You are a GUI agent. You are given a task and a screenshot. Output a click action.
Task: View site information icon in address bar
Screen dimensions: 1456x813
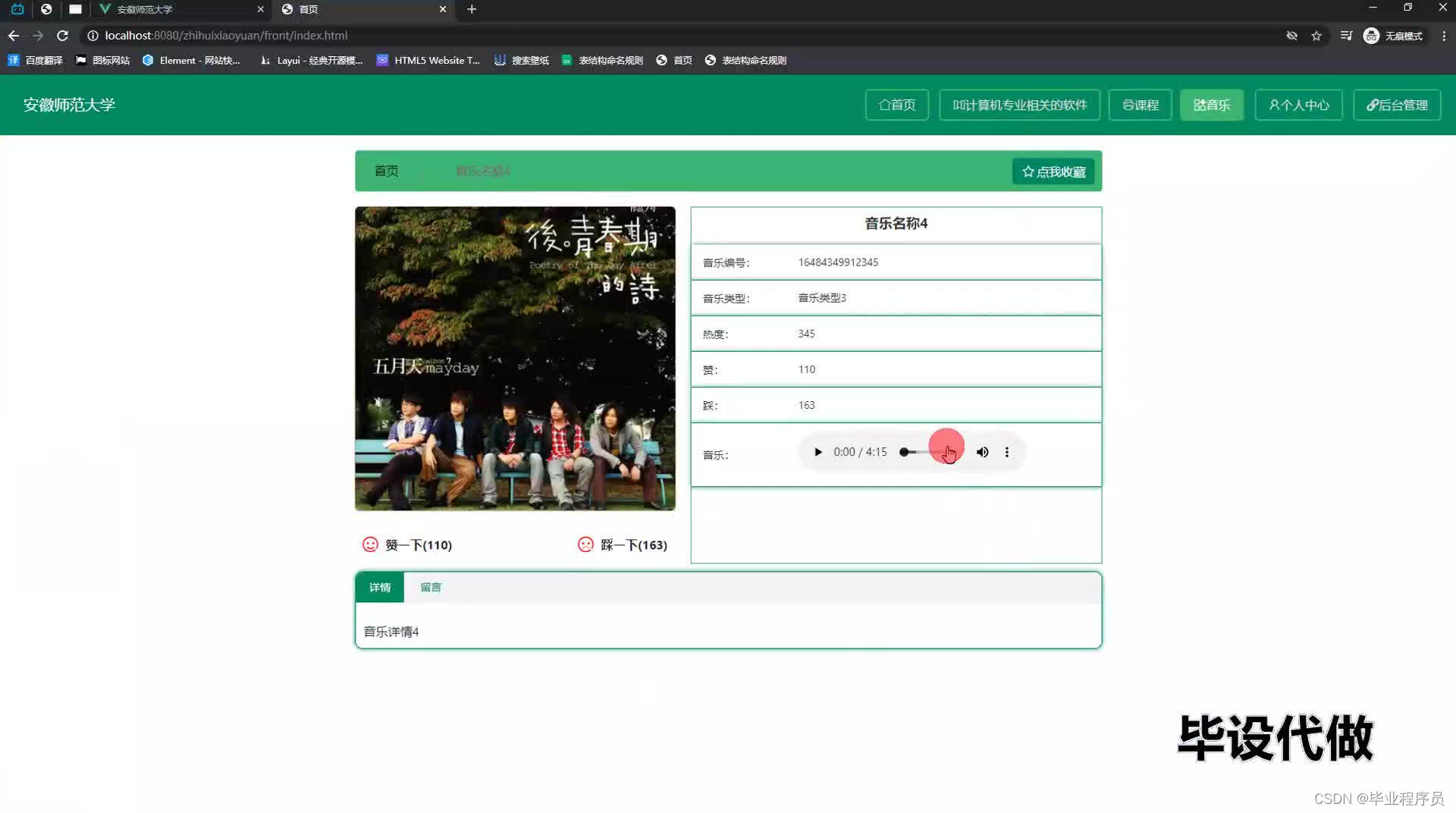click(x=93, y=36)
